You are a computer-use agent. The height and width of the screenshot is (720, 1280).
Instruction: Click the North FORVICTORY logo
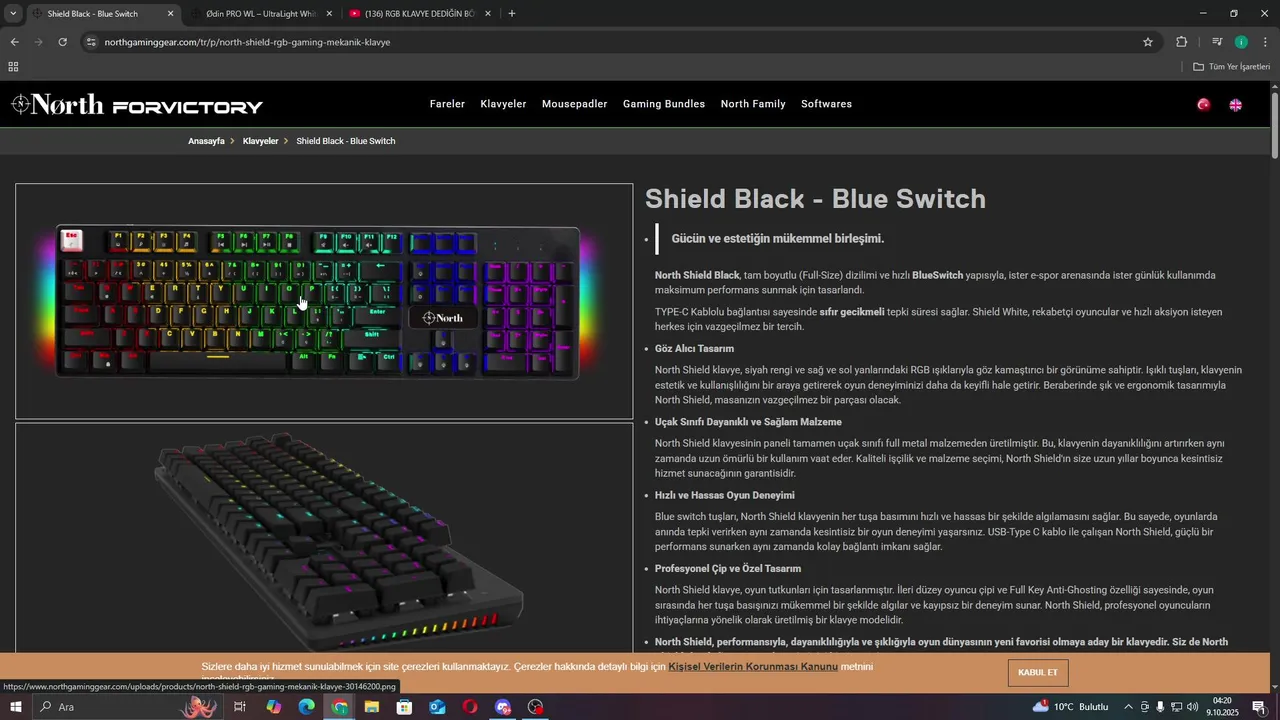point(137,105)
